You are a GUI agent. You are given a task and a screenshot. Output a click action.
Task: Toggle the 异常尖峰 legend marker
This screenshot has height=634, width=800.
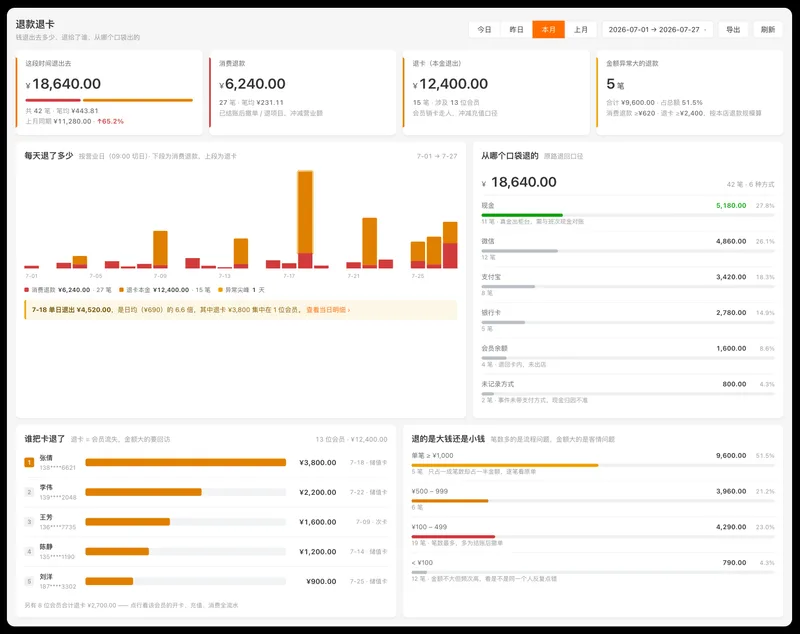pyautogui.click(x=220, y=290)
